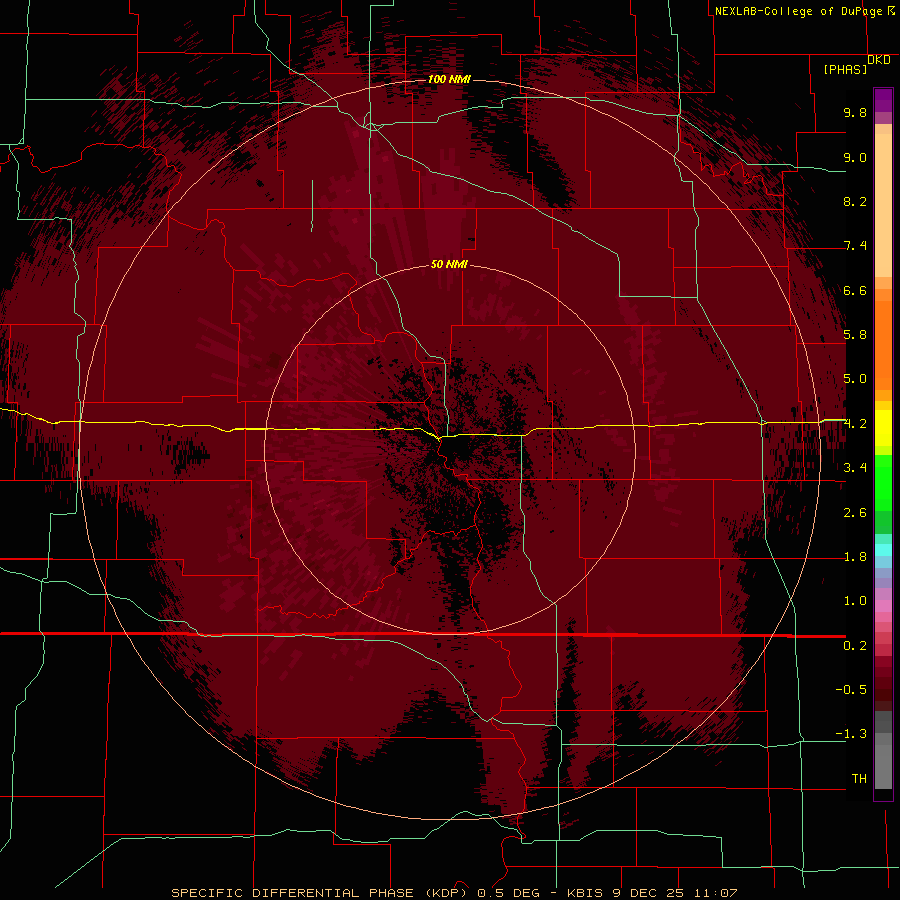Screen dimensions: 900x900
Task: Click the "0.5 DEG" elevation text in caption
Action: 508,893
